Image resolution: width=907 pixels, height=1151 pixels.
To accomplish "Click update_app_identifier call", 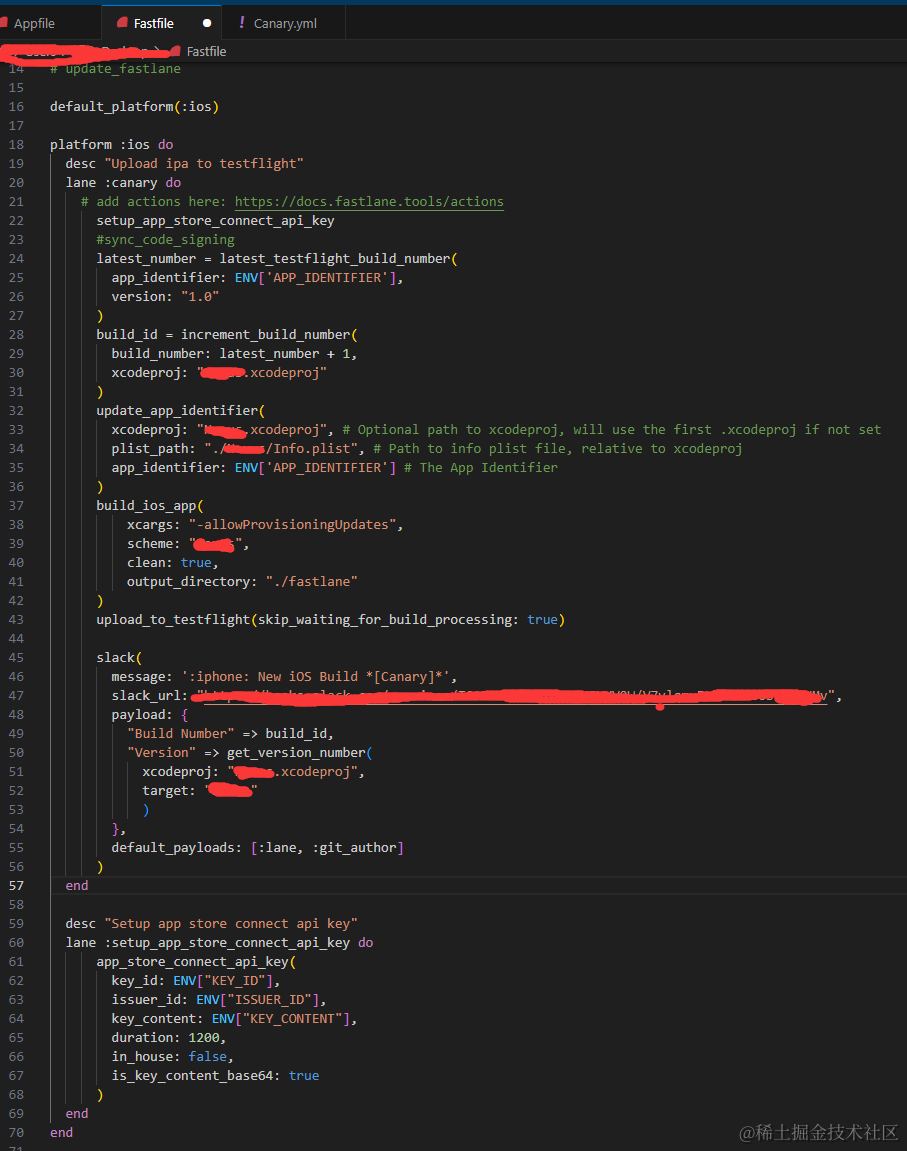I will 181,410.
